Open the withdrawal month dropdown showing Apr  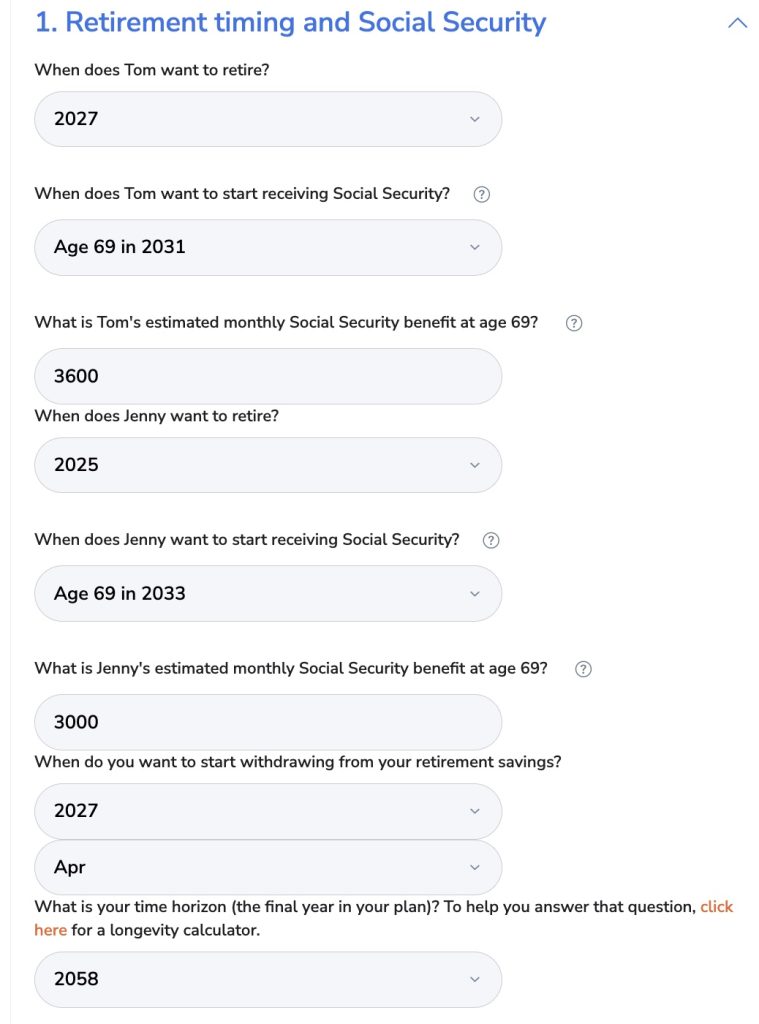(x=267, y=868)
